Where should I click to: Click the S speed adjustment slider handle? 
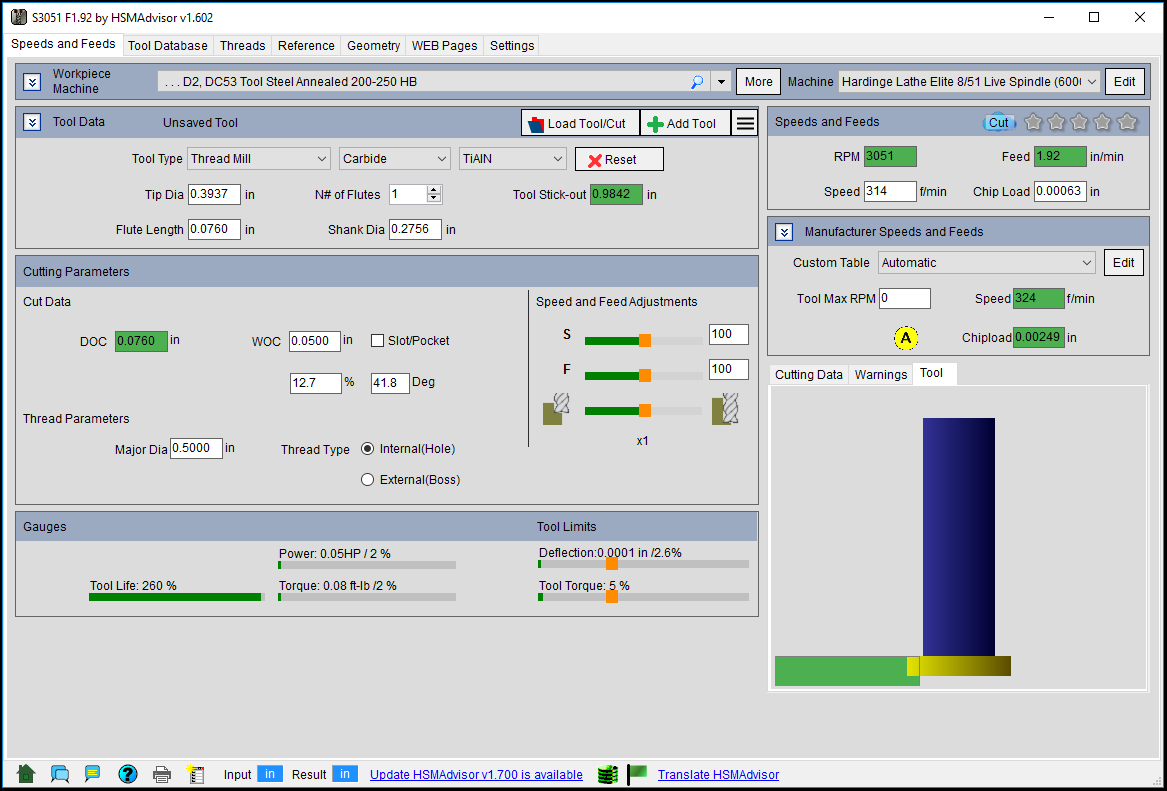click(x=645, y=340)
